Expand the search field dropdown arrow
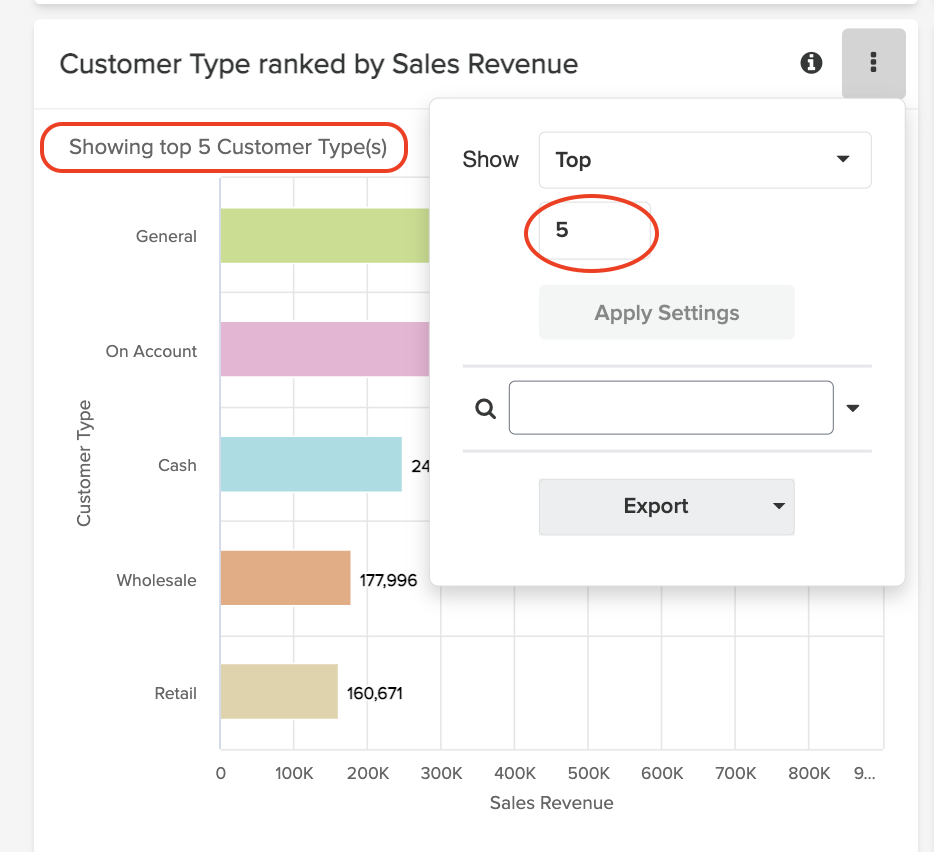Viewport: 934px width, 852px height. click(x=852, y=407)
